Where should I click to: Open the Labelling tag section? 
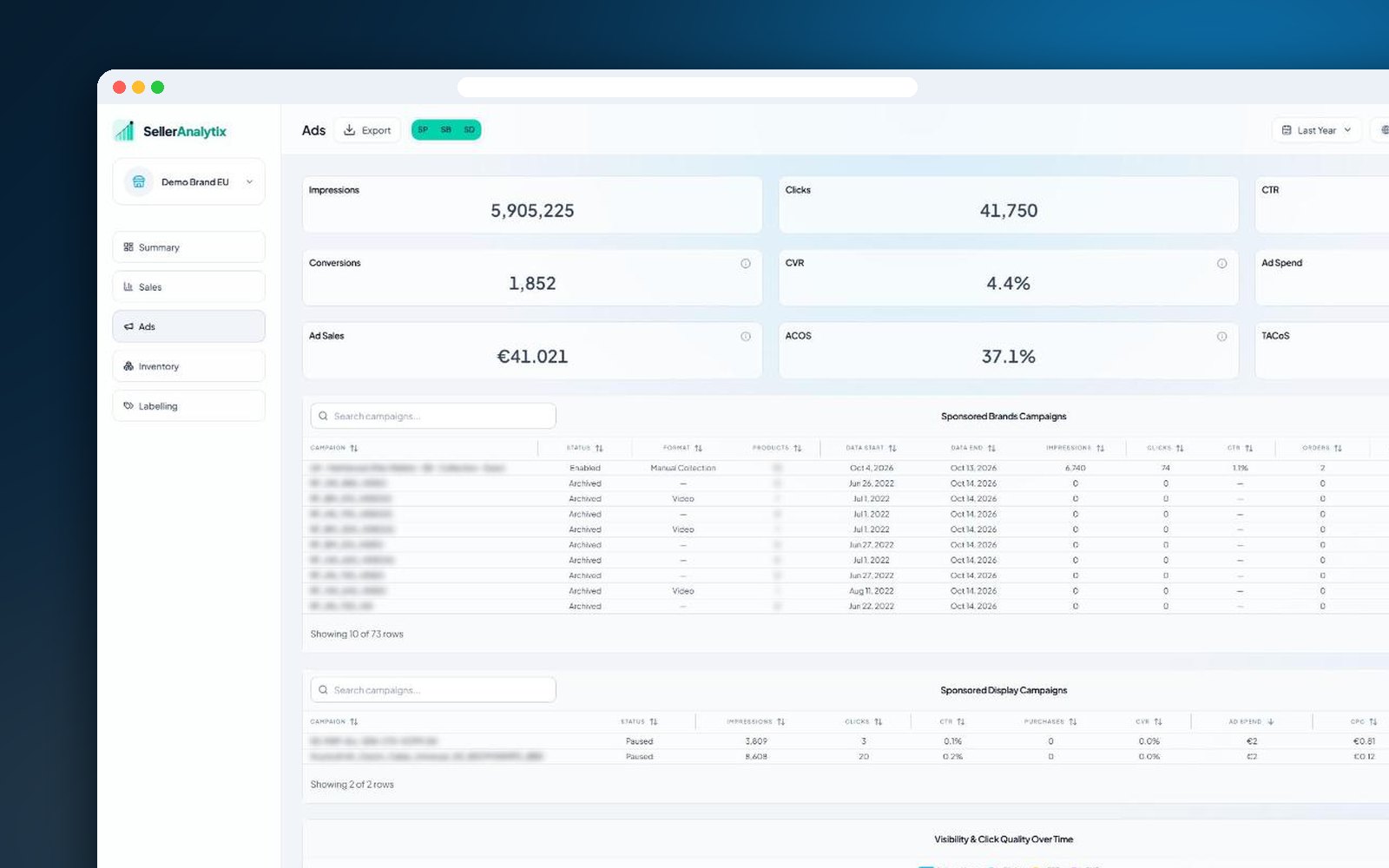pos(188,406)
